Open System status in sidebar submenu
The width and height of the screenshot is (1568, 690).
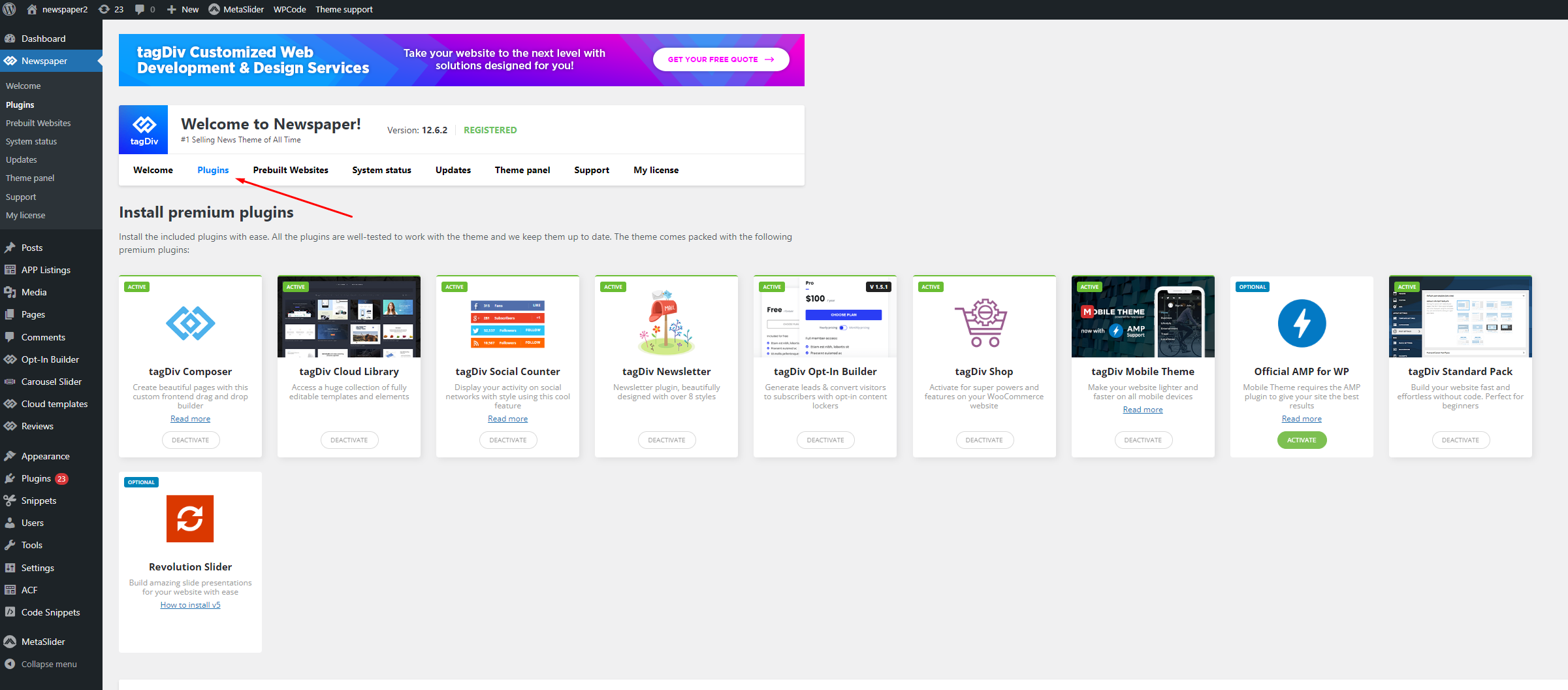tap(31, 141)
